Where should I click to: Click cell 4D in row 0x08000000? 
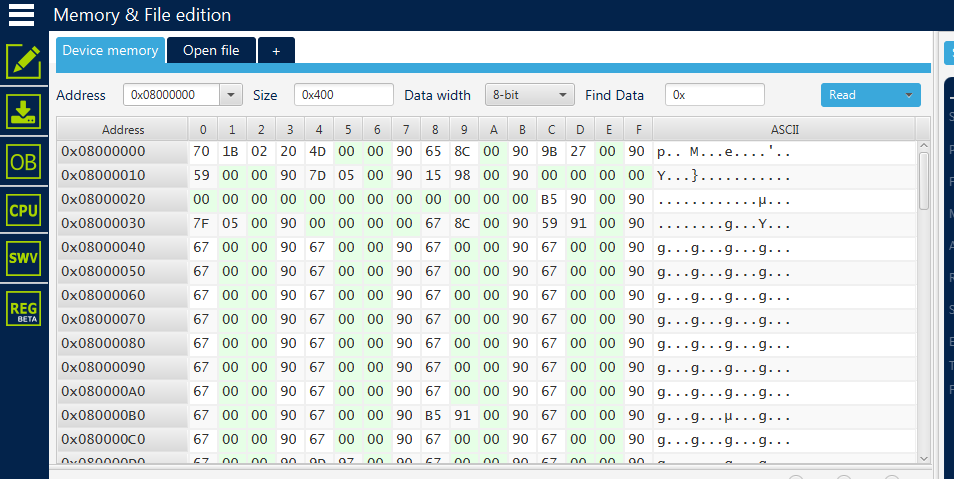318,152
